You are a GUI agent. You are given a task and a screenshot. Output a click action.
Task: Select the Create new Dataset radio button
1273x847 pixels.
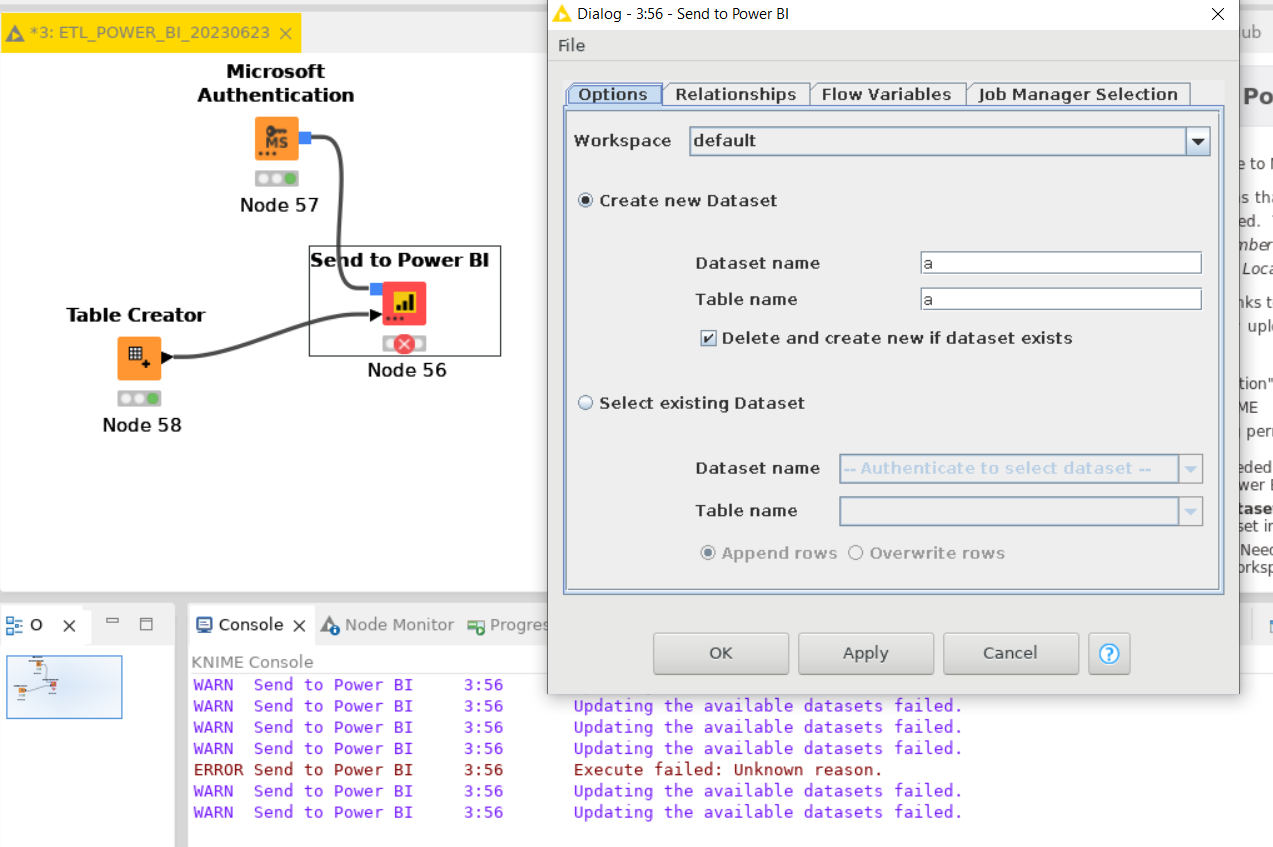point(586,201)
